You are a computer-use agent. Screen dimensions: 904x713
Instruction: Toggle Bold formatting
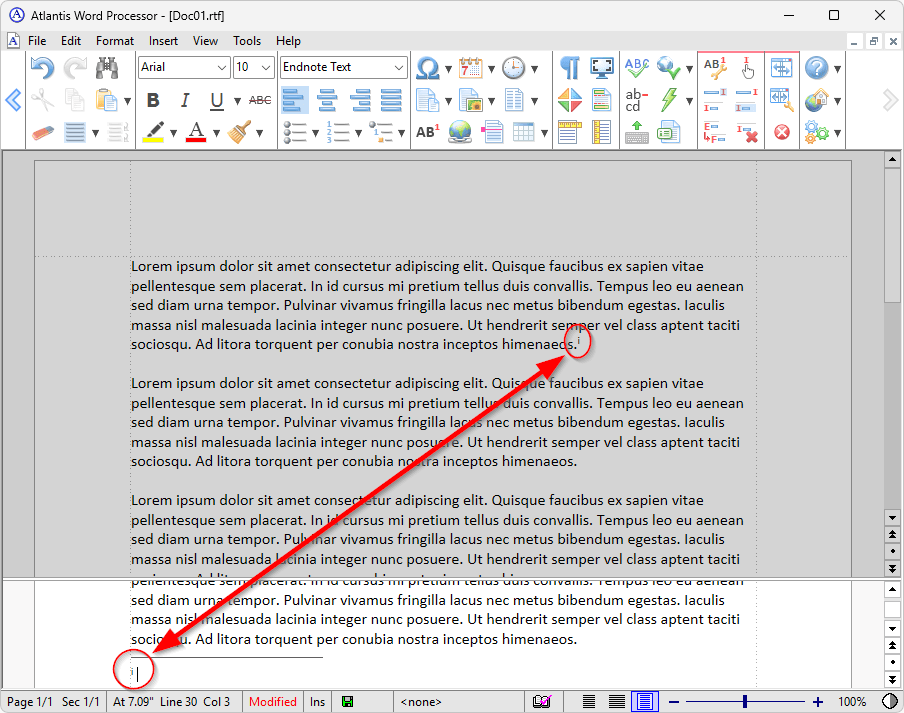click(x=153, y=100)
